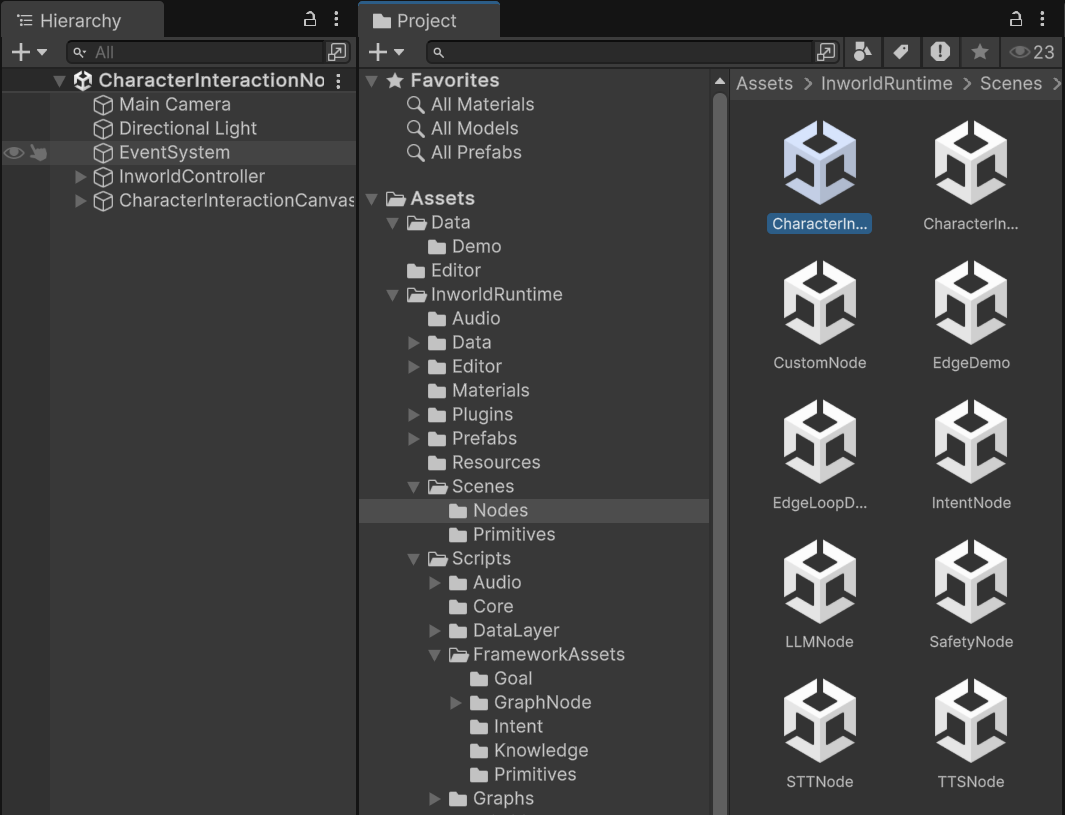Screen dimensions: 1065x815
Task: Select All Models in Favorites
Action: [x=474, y=128]
